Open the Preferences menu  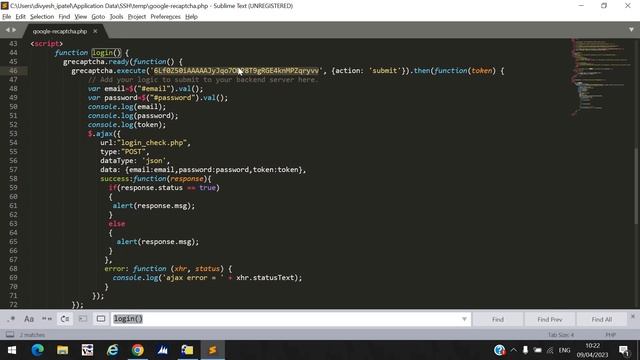pyautogui.click(x=165, y=17)
